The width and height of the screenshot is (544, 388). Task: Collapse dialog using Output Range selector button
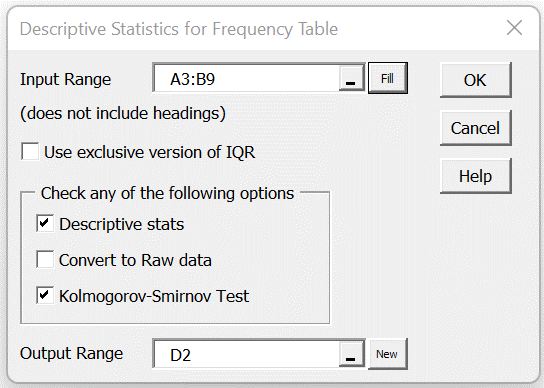(x=351, y=354)
